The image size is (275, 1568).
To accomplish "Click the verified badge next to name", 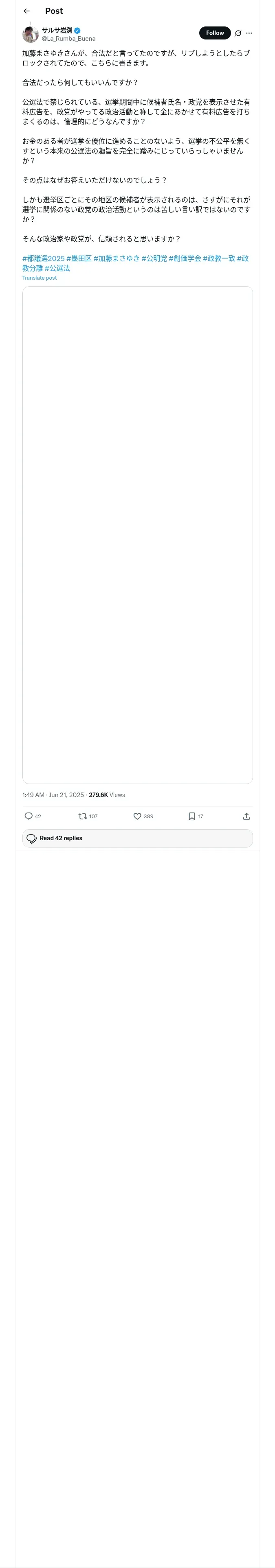I will pos(77,31).
